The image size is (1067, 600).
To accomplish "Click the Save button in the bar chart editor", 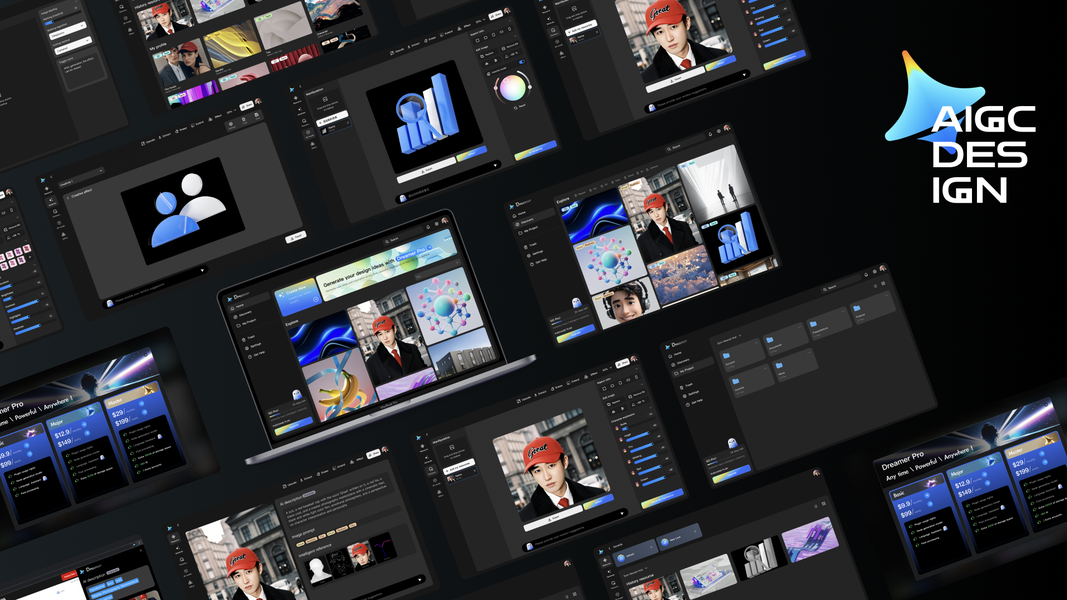I will click(x=495, y=15).
